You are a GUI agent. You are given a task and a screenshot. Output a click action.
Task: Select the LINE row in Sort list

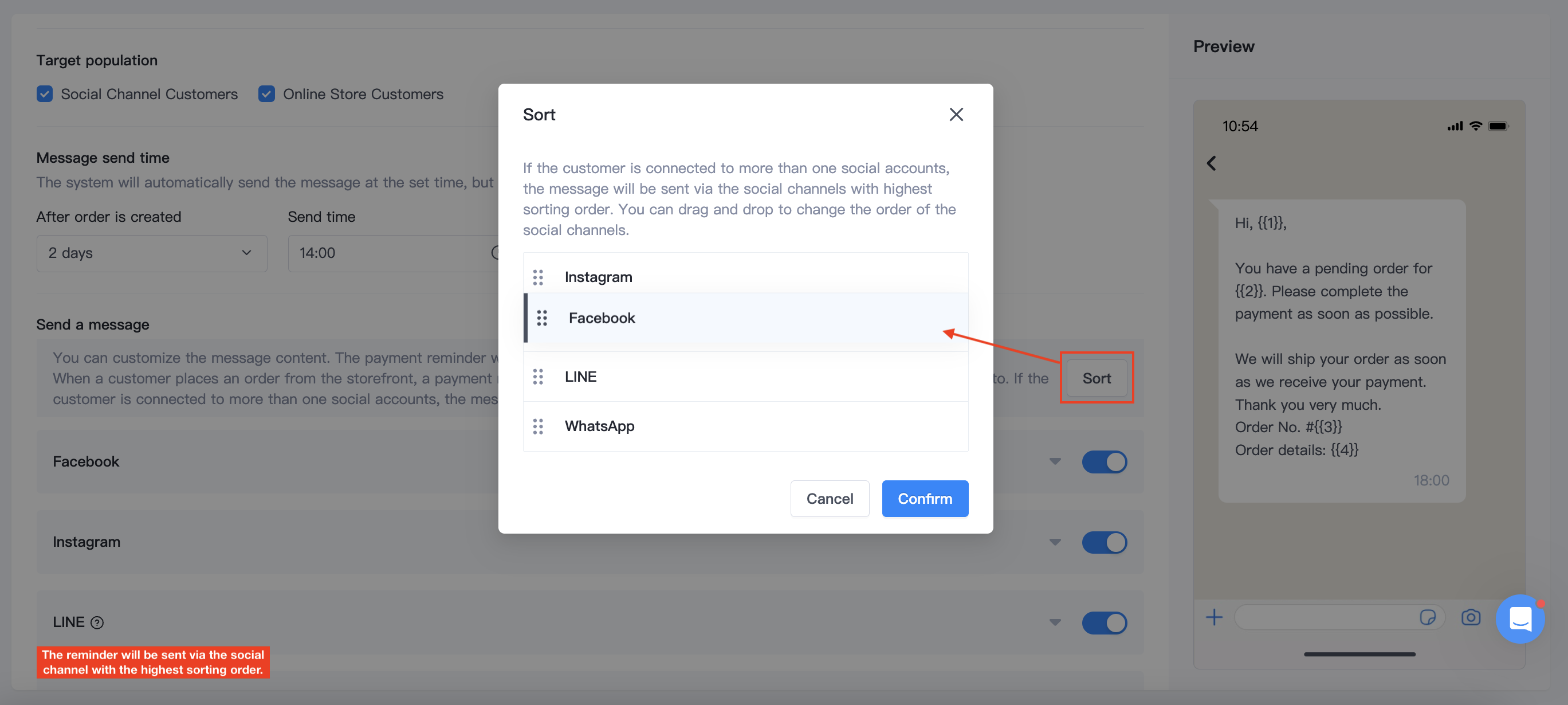(x=745, y=376)
